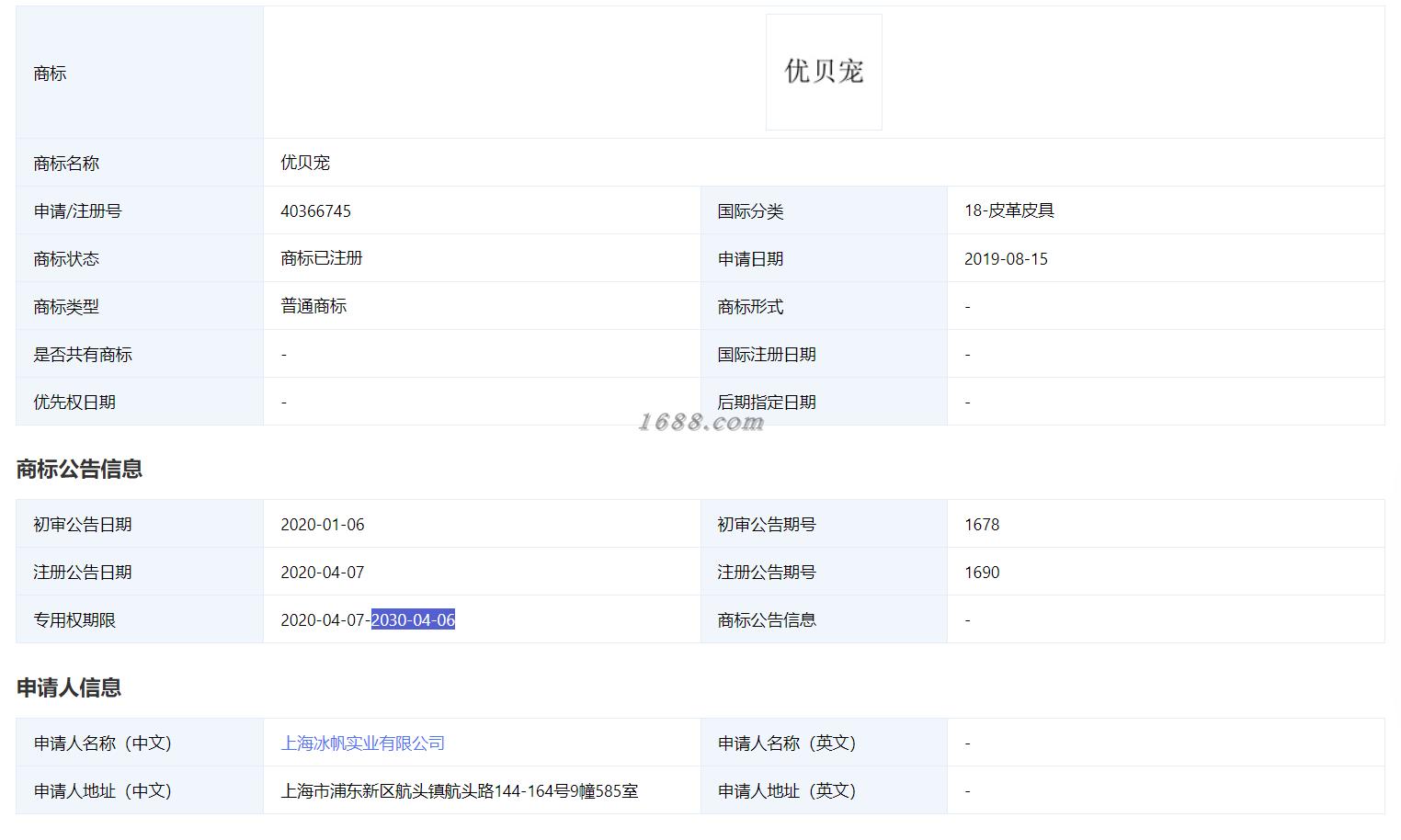Click the 优先权日期 label cell
The height and width of the screenshot is (840, 1401).
click(140, 402)
